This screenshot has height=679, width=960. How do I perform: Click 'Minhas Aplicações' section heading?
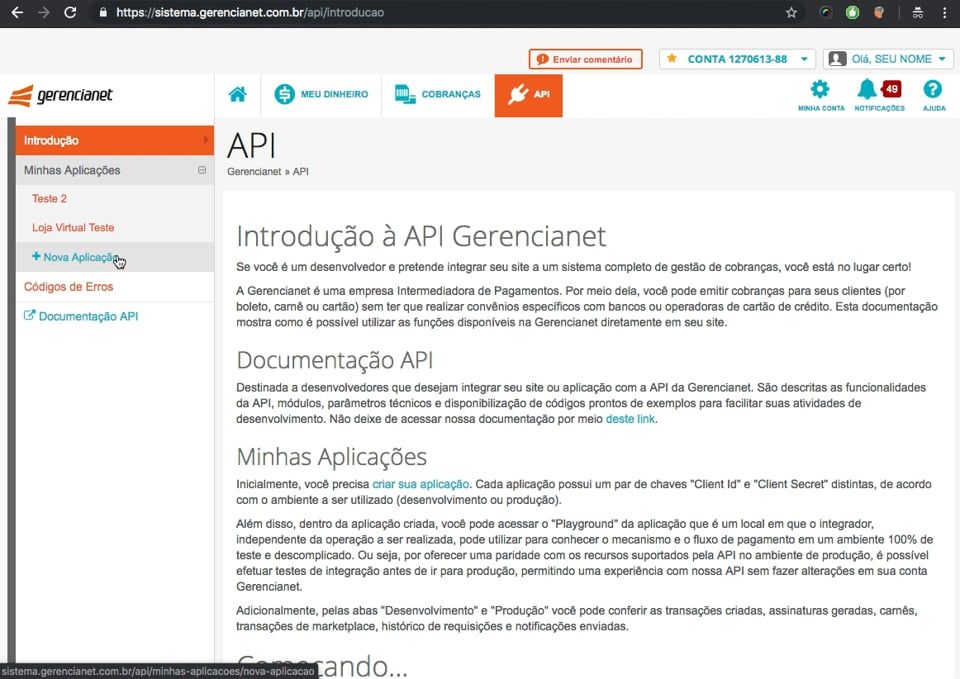[x=331, y=457]
